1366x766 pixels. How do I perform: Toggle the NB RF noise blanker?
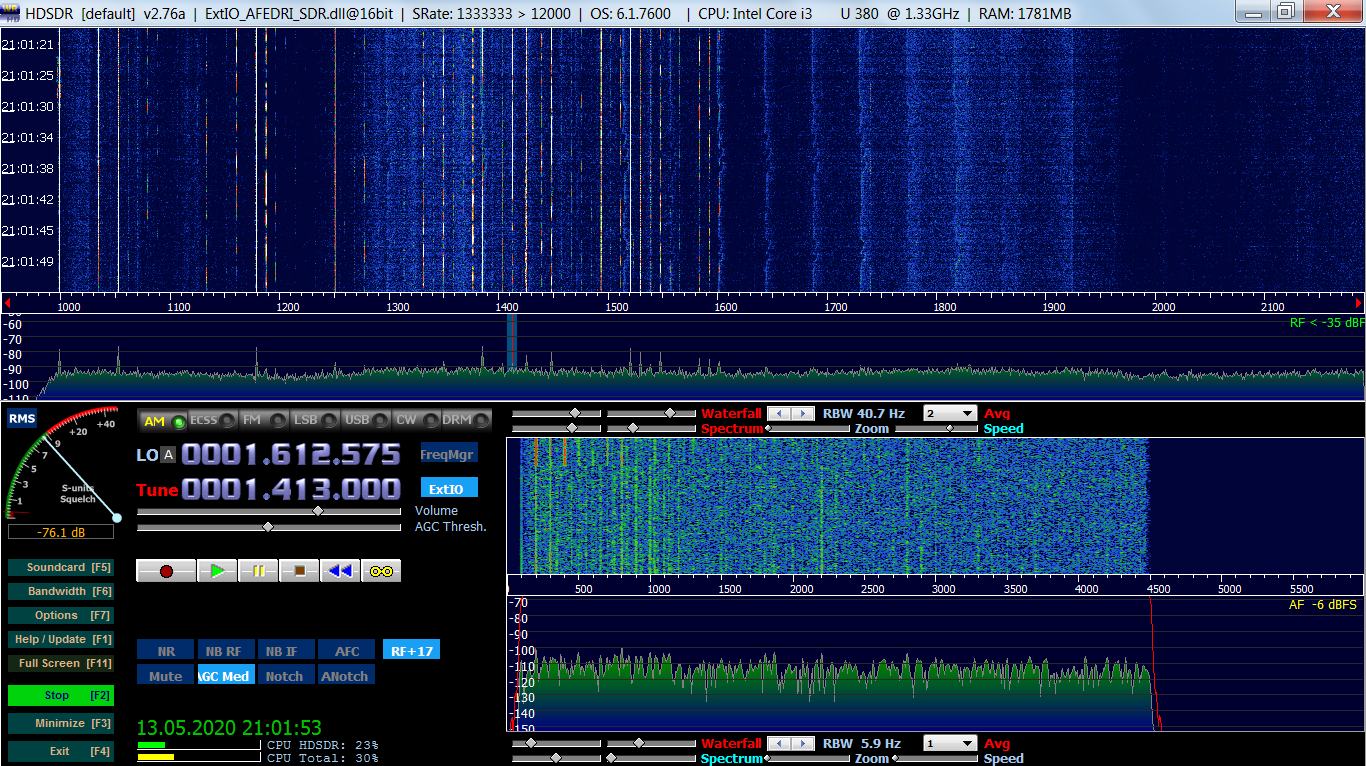tap(226, 651)
